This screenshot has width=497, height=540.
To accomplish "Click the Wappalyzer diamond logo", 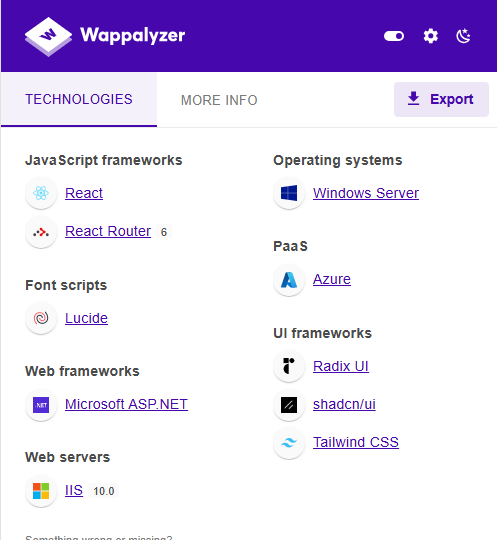I will click(x=48, y=36).
